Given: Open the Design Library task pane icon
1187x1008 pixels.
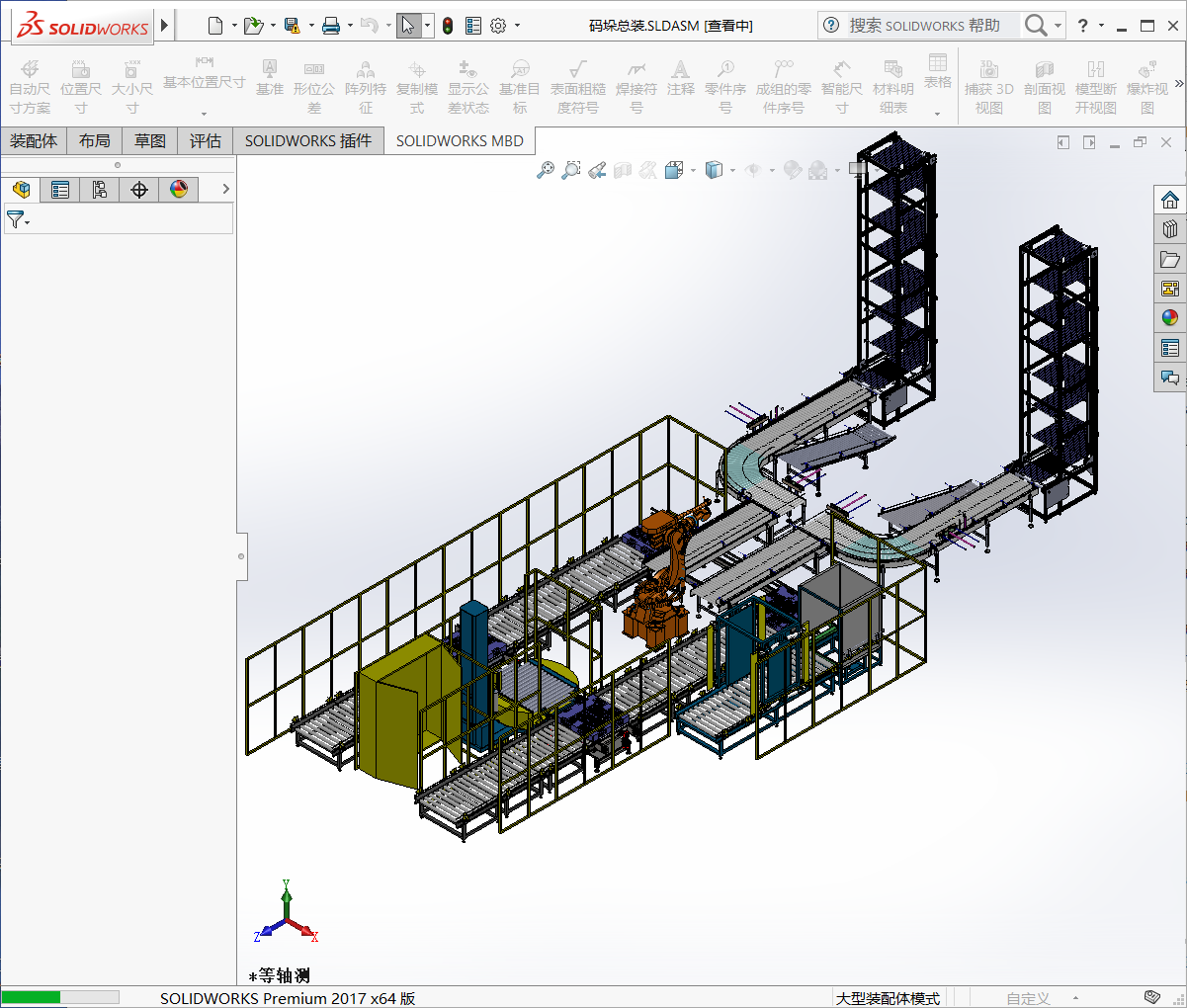Looking at the screenshot, I should coord(1170,229).
